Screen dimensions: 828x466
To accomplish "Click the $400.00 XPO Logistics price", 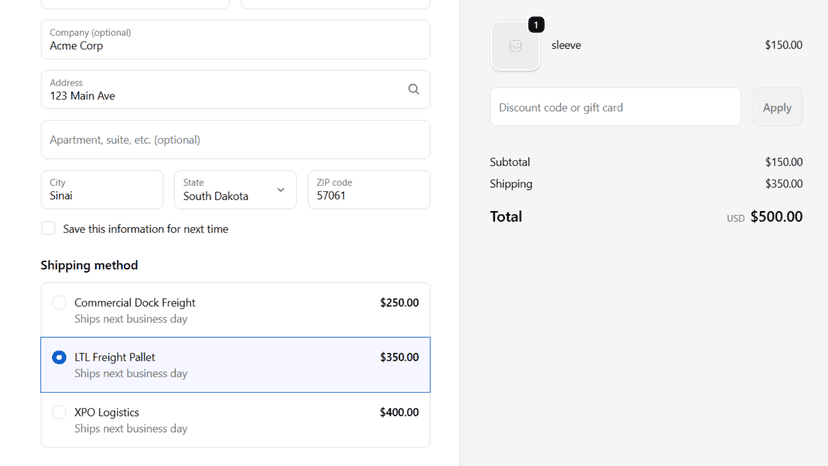I will point(399,412).
